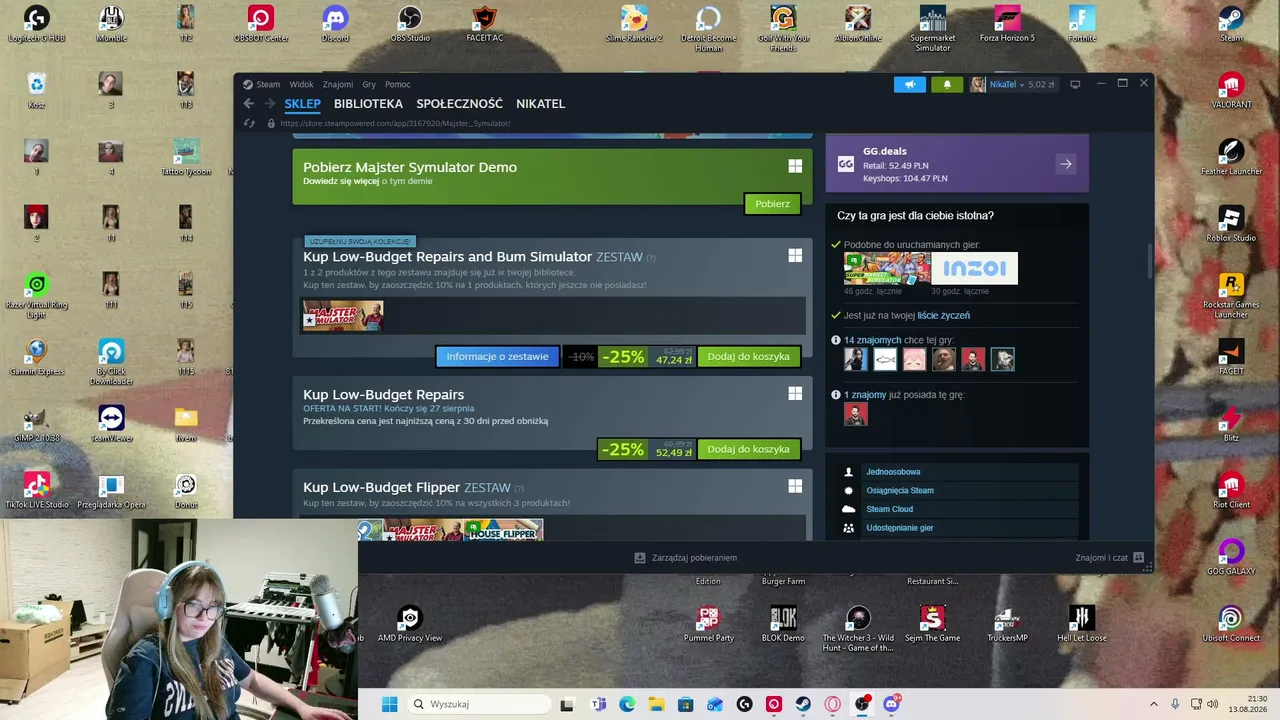This screenshot has width=1280, height=720.
Task: Open Steam from the taskbar
Action: pyautogui.click(x=803, y=704)
